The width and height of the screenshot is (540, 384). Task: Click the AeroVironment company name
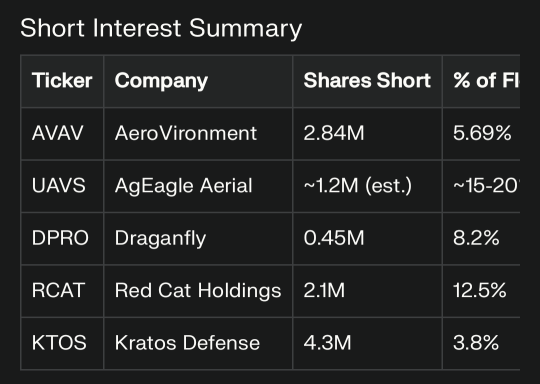coord(186,133)
